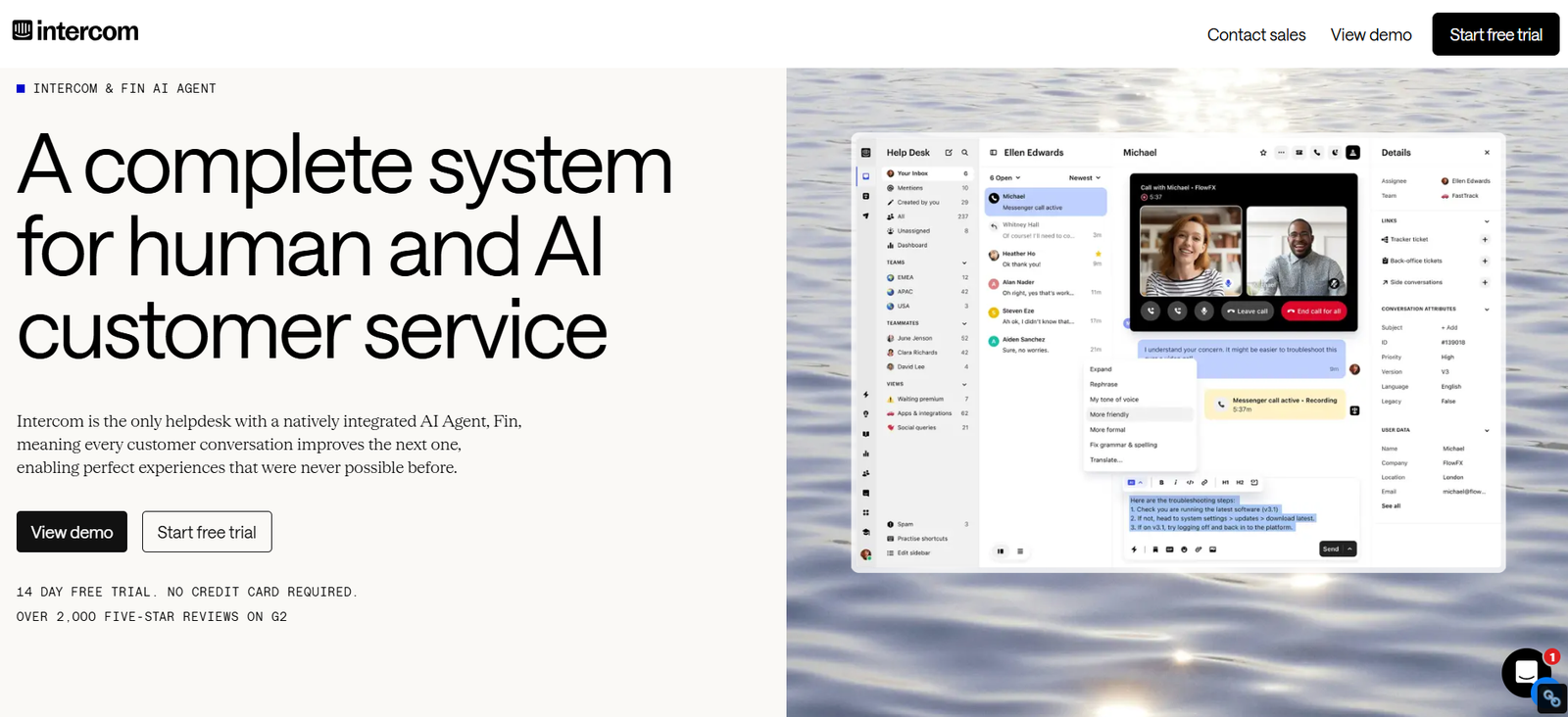The image size is (1568, 717).
Task: Star the conversation with Michael
Action: click(x=1263, y=153)
